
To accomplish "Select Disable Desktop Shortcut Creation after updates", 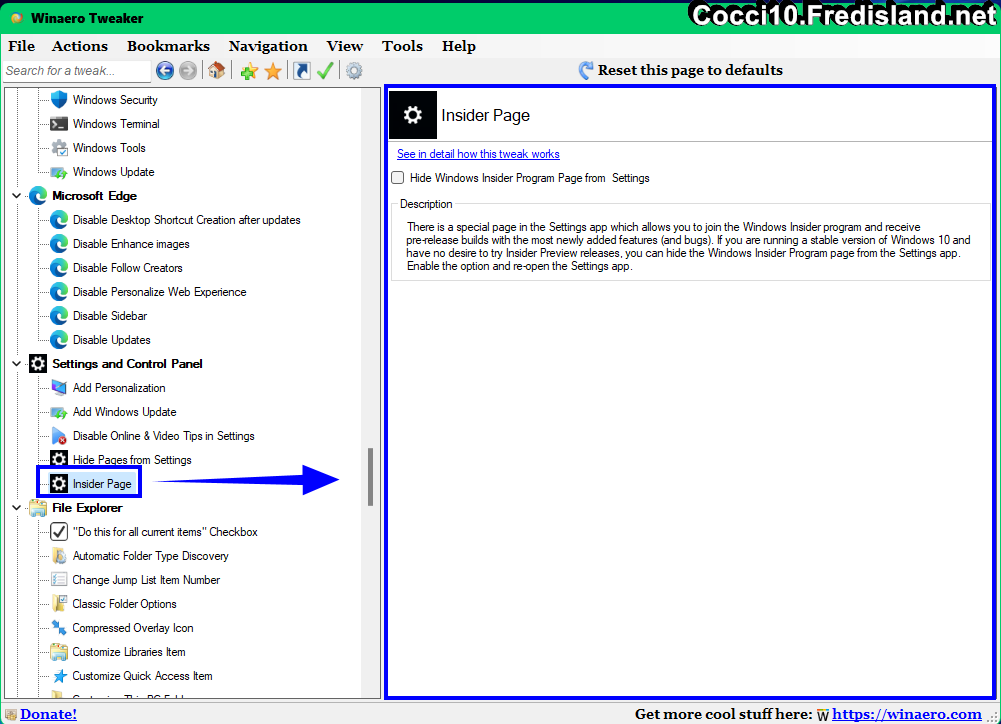I will [x=186, y=220].
